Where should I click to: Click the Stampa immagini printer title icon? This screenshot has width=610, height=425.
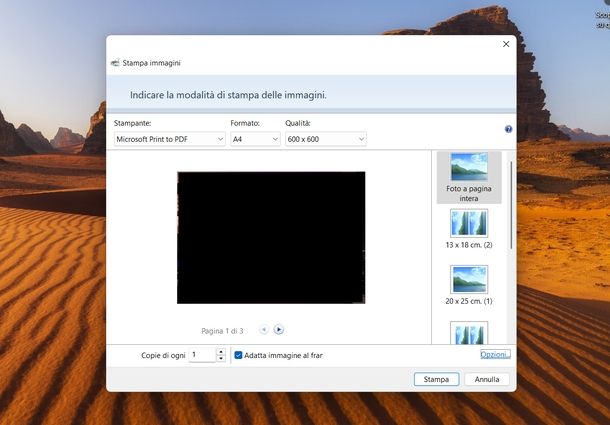pos(115,63)
